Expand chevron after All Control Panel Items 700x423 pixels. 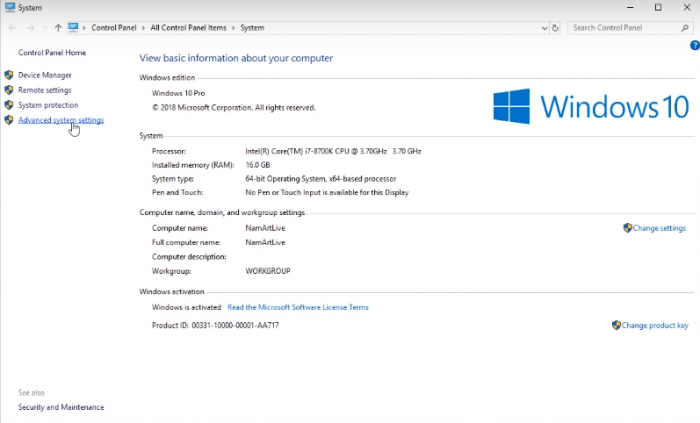click(x=233, y=28)
